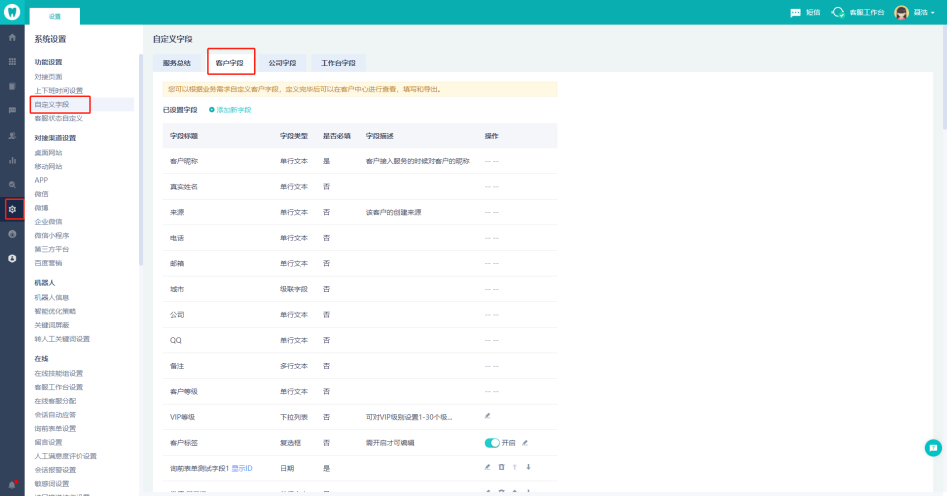Open the magnifier search icon in left rail
Viewport: 947px width, 496px height.
point(12,185)
